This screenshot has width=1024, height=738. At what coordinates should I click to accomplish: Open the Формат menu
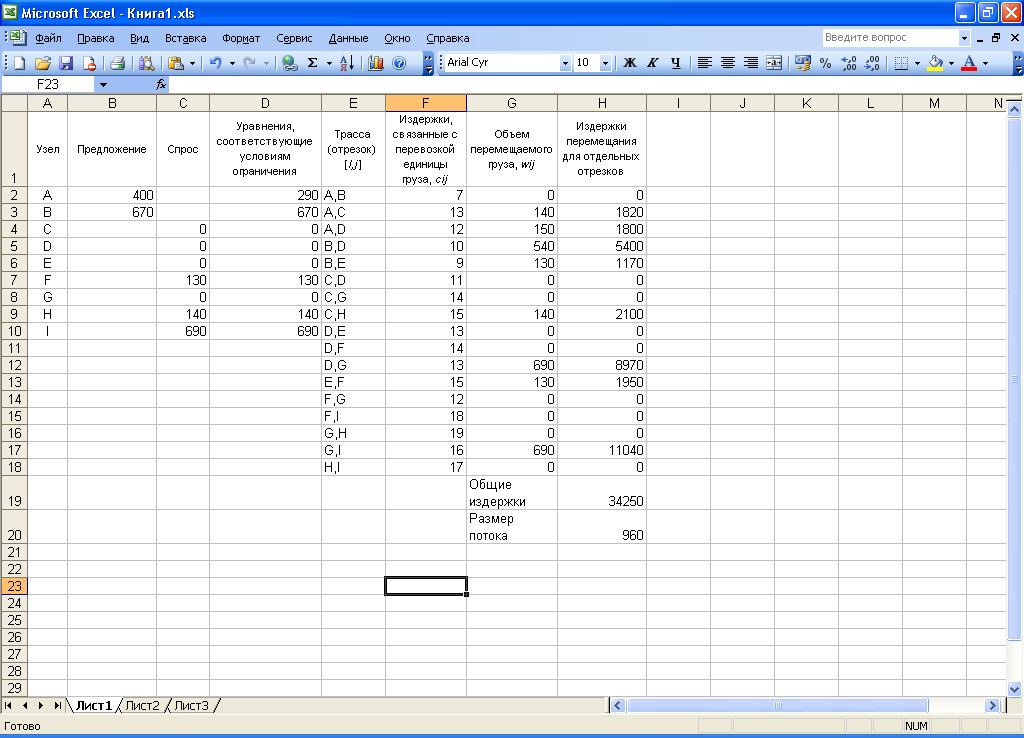pyautogui.click(x=240, y=38)
